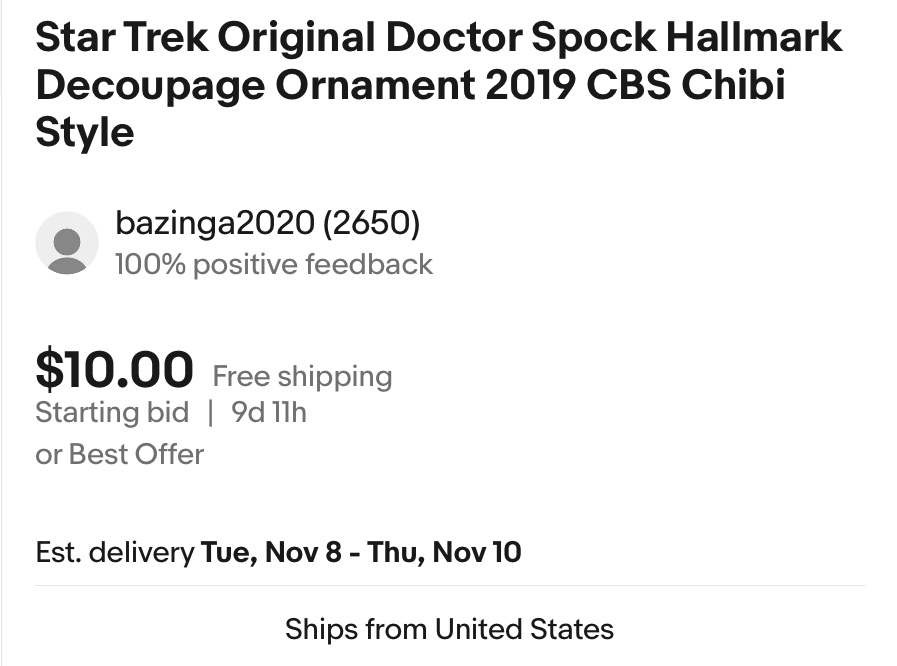
Task: Click the 100% positive feedback text
Action: tap(274, 264)
